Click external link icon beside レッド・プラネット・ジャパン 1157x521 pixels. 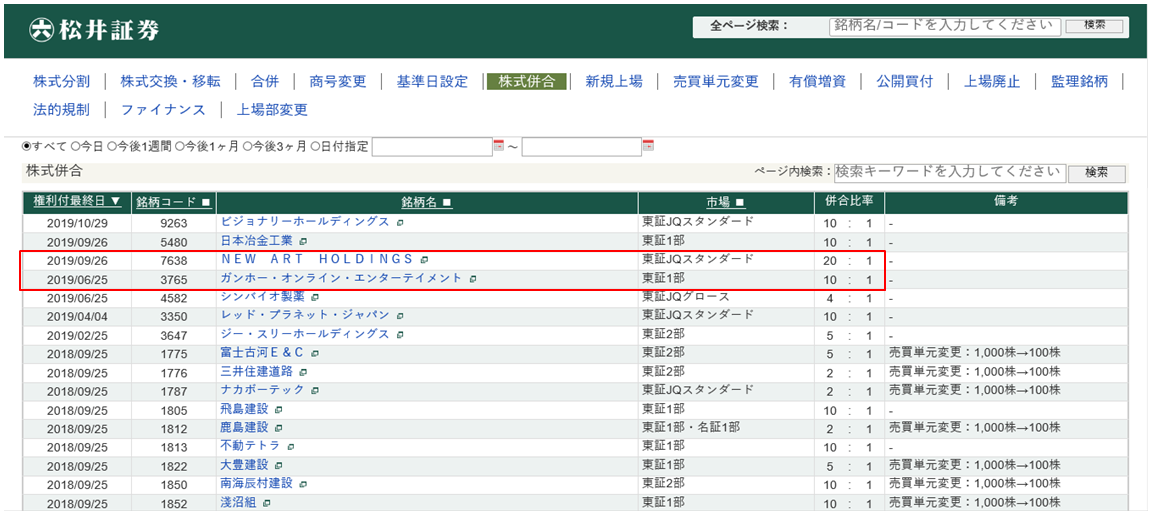click(x=399, y=315)
